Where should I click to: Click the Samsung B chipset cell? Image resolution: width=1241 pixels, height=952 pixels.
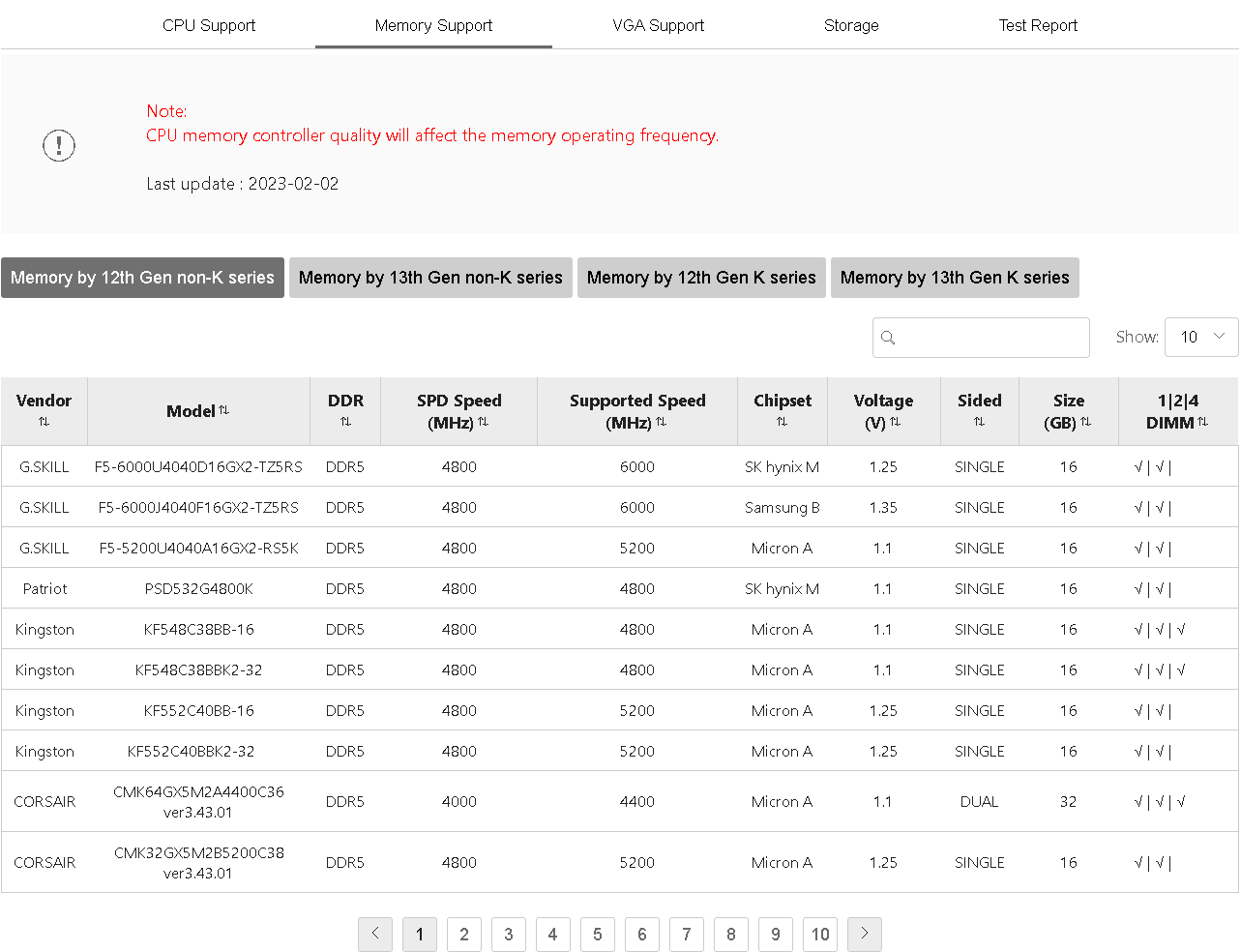pos(783,508)
